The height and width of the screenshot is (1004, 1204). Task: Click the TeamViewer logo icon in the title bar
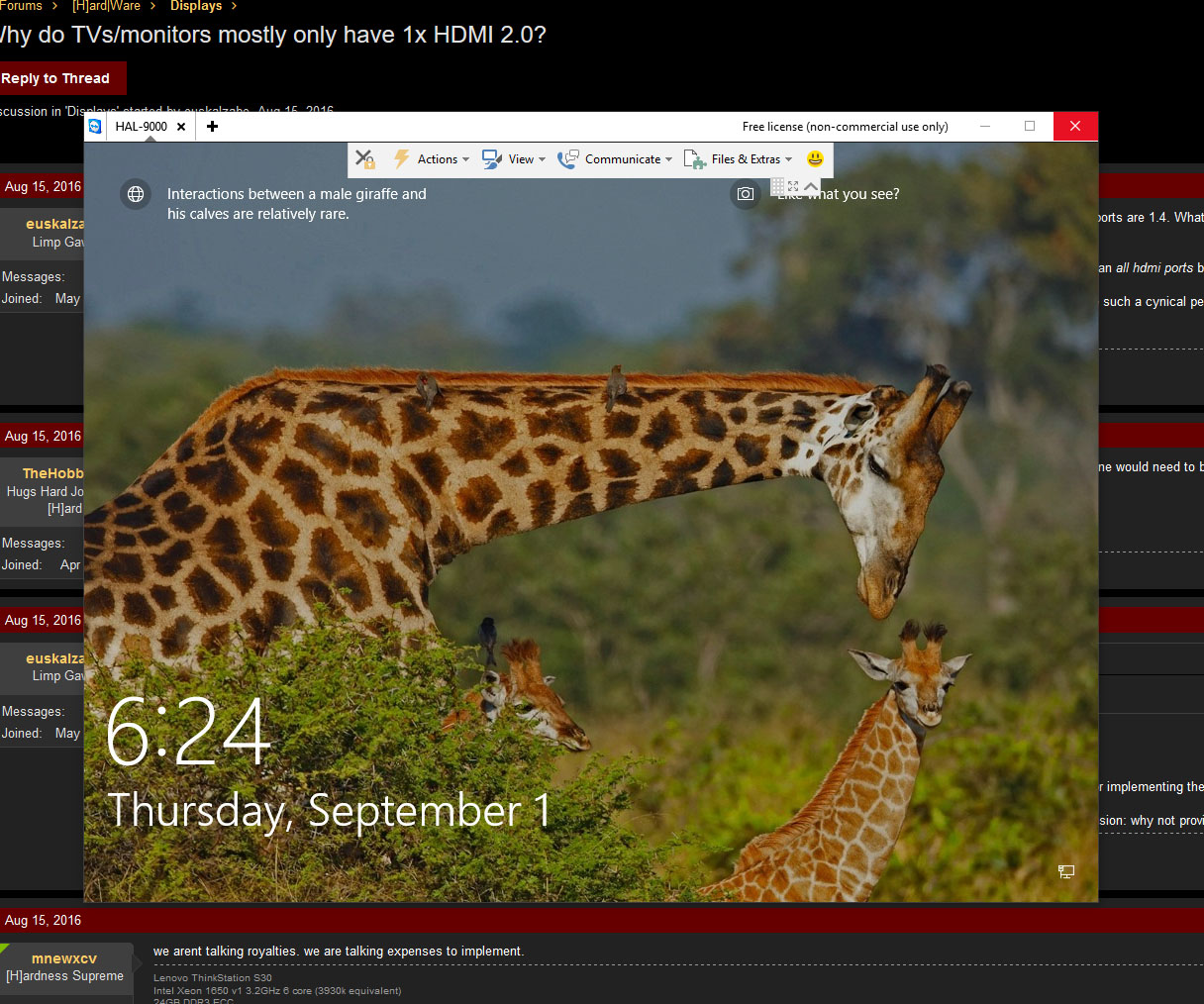click(95, 126)
